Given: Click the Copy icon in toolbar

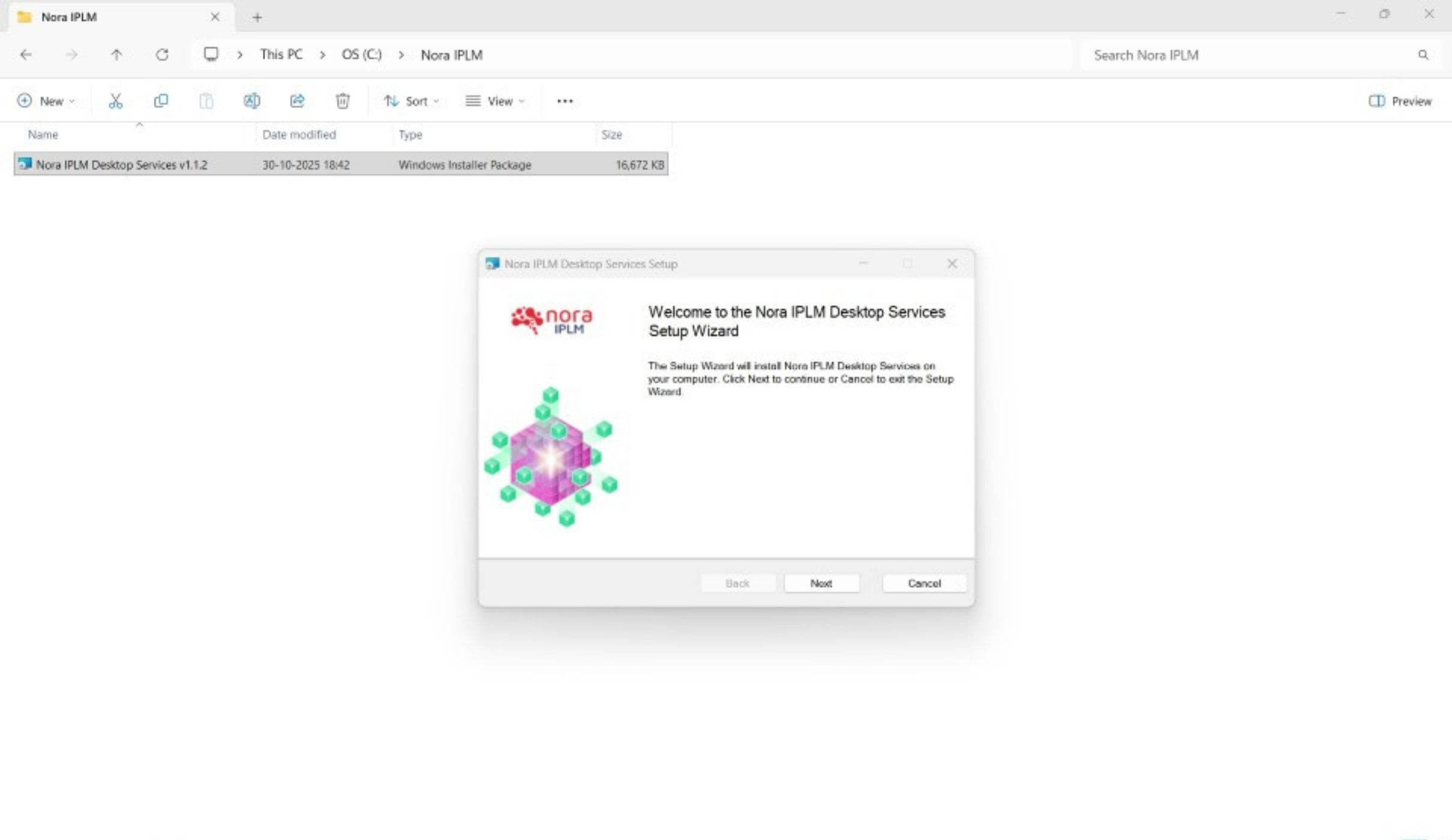Looking at the screenshot, I should [161, 101].
